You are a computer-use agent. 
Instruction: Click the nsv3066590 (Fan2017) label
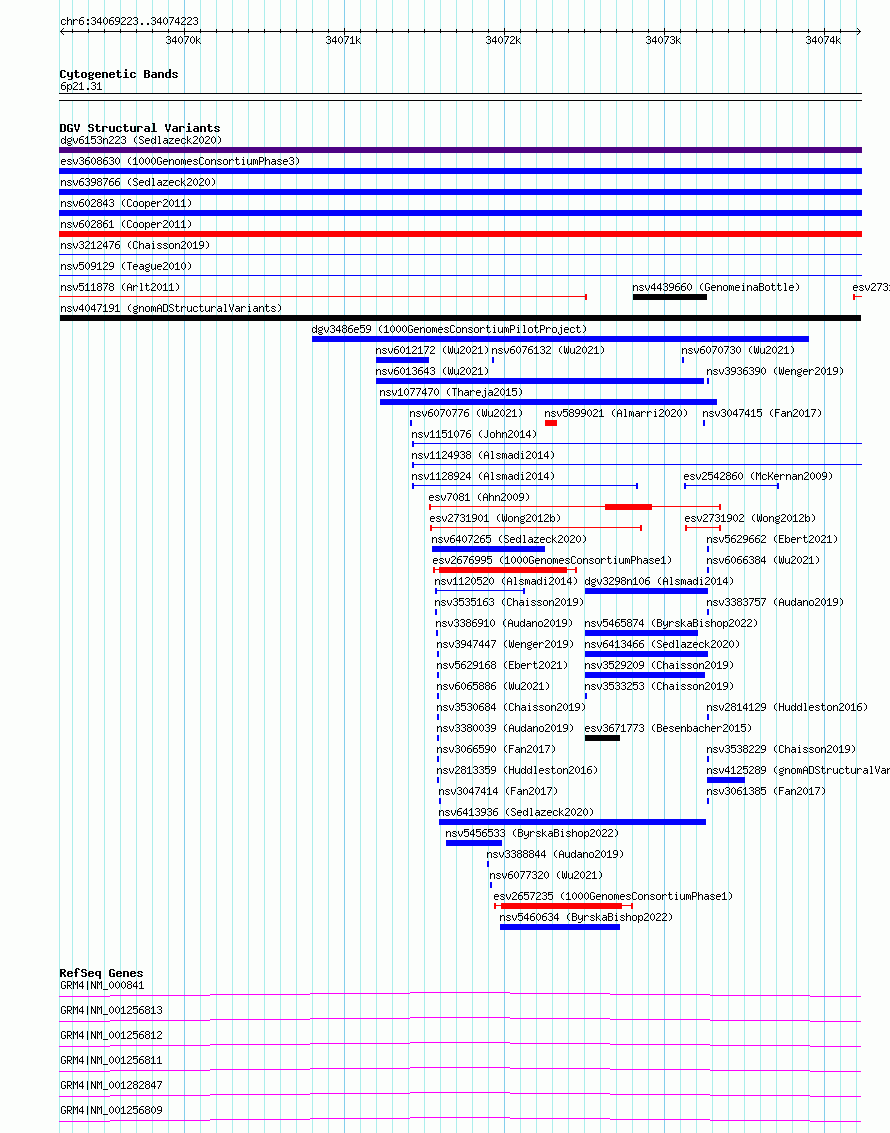(496, 749)
